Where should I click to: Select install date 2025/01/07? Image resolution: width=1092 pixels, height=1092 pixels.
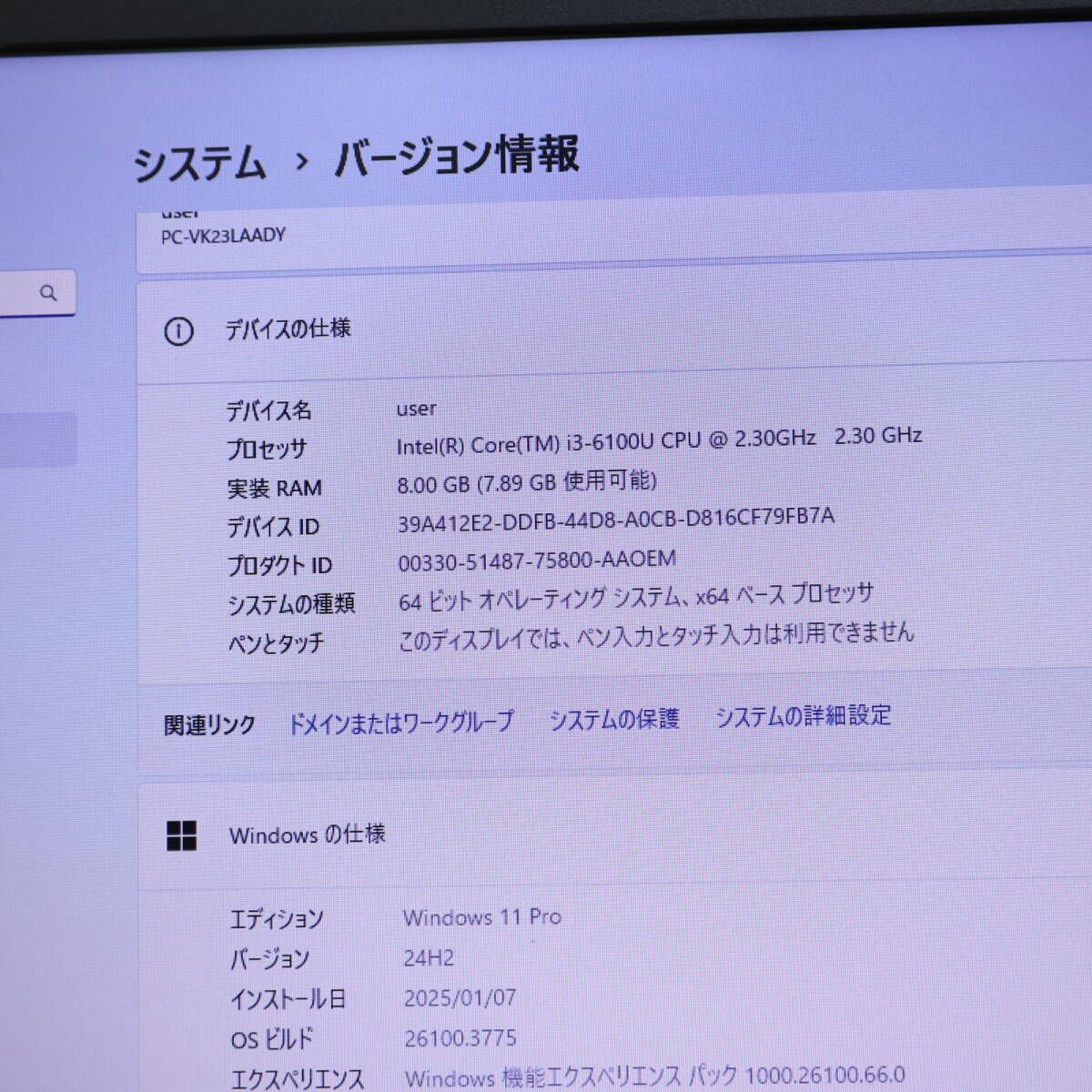pos(460,997)
